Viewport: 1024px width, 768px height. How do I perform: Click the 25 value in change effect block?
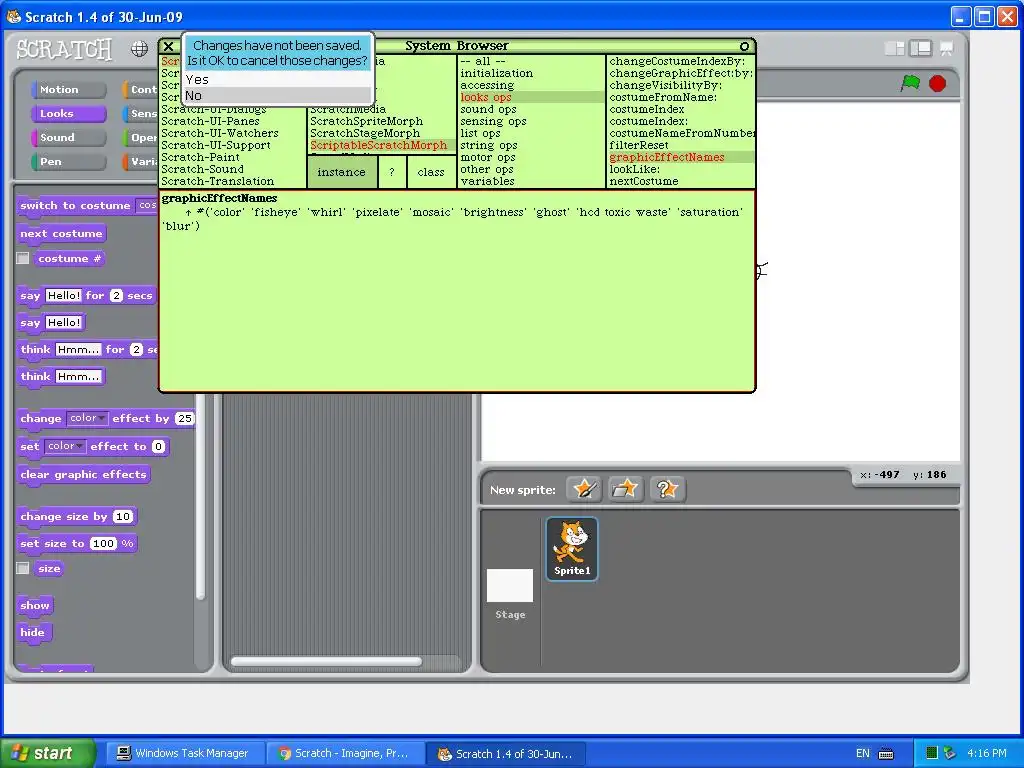(x=185, y=419)
